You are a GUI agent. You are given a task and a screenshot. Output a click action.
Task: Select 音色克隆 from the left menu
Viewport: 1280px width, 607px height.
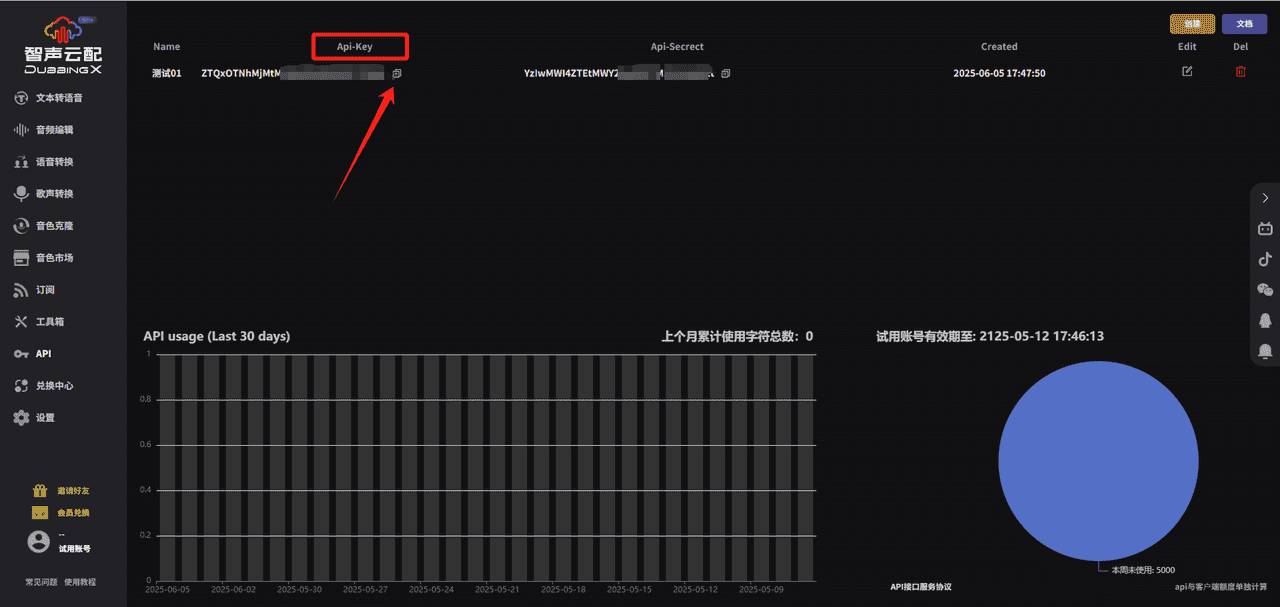[54, 226]
